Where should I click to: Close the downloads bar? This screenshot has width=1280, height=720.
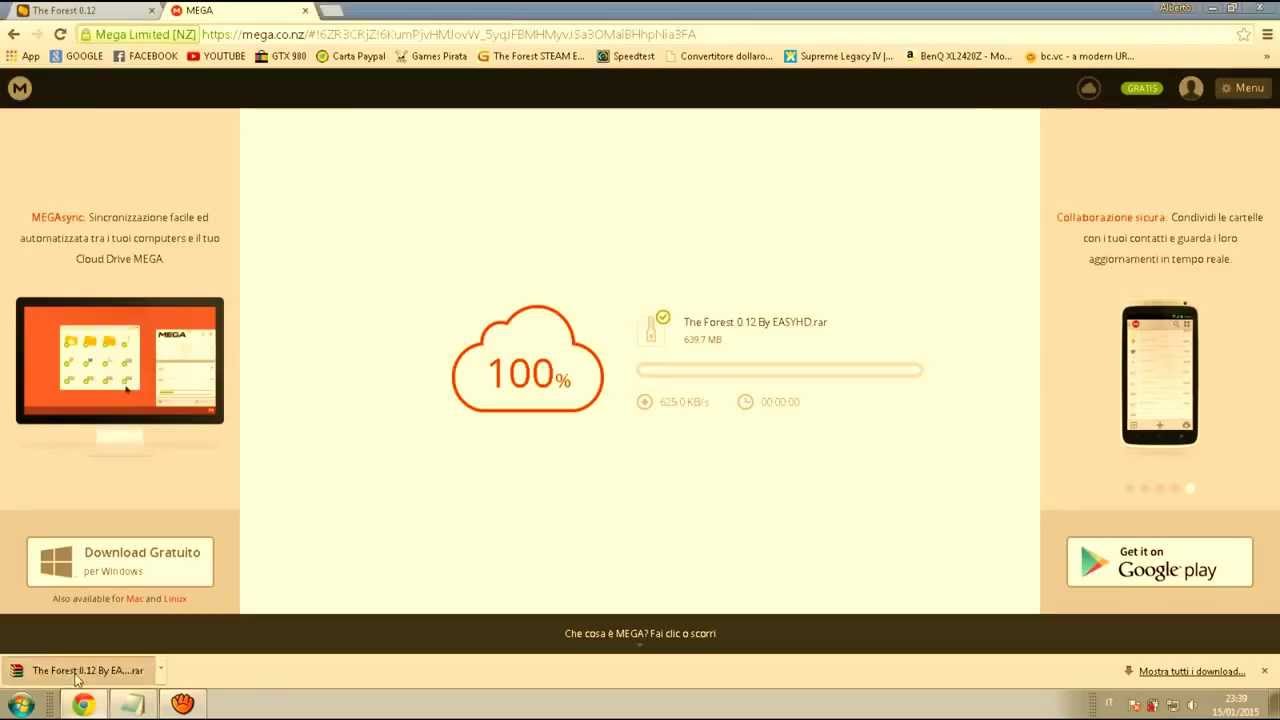click(1264, 671)
